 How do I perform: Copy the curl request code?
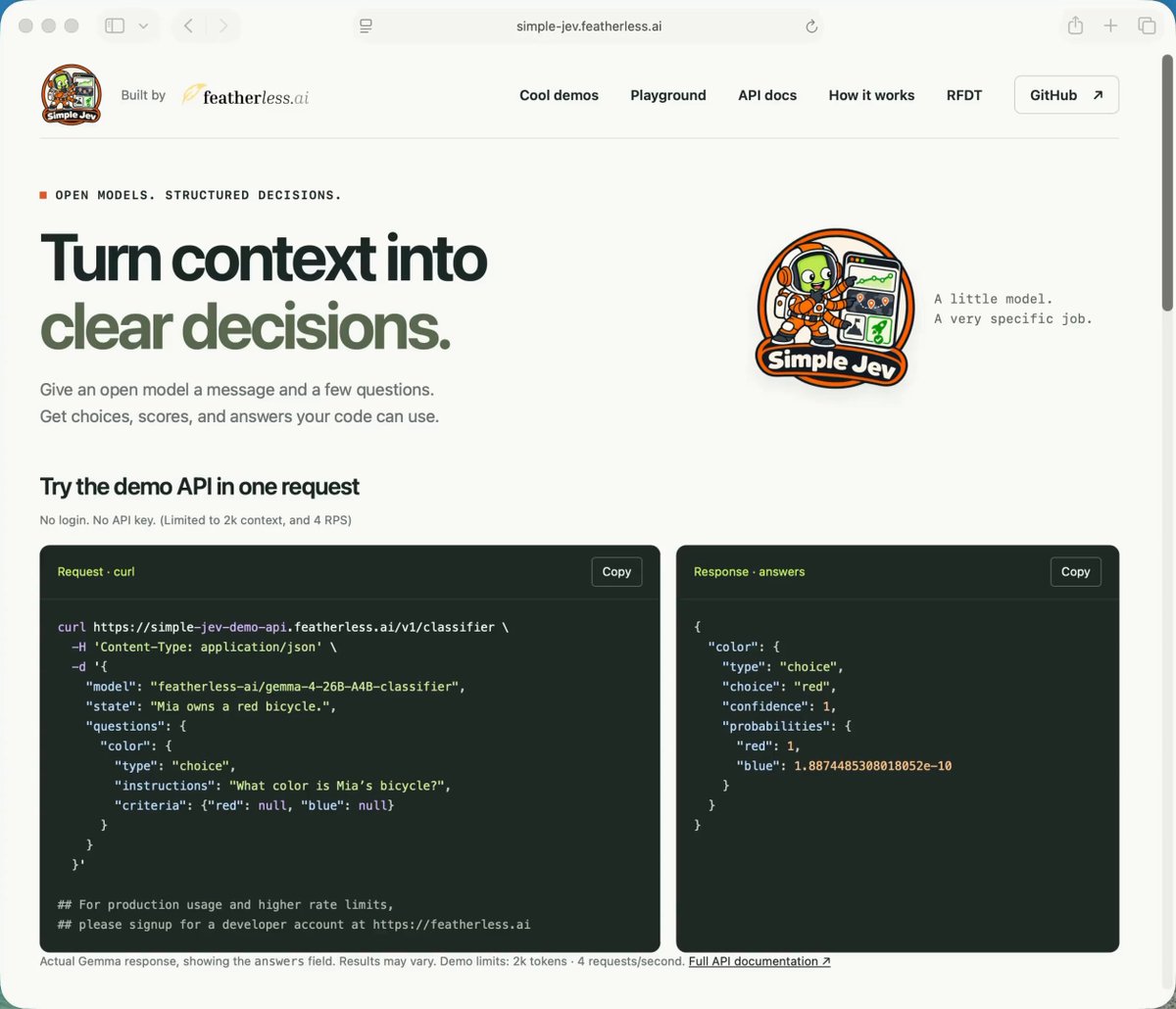616,572
